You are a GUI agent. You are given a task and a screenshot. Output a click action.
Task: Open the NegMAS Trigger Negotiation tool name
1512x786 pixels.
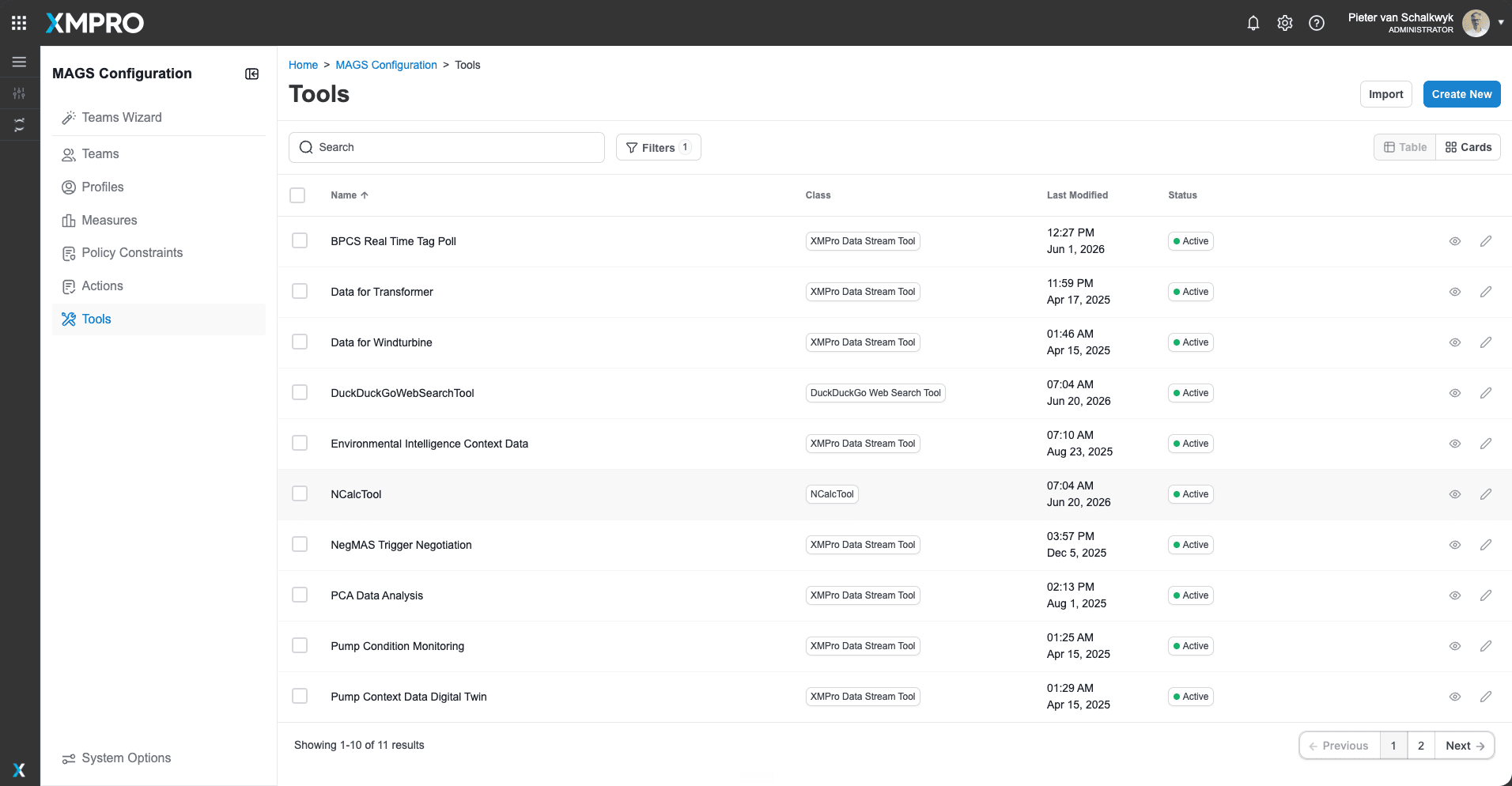pyautogui.click(x=401, y=545)
